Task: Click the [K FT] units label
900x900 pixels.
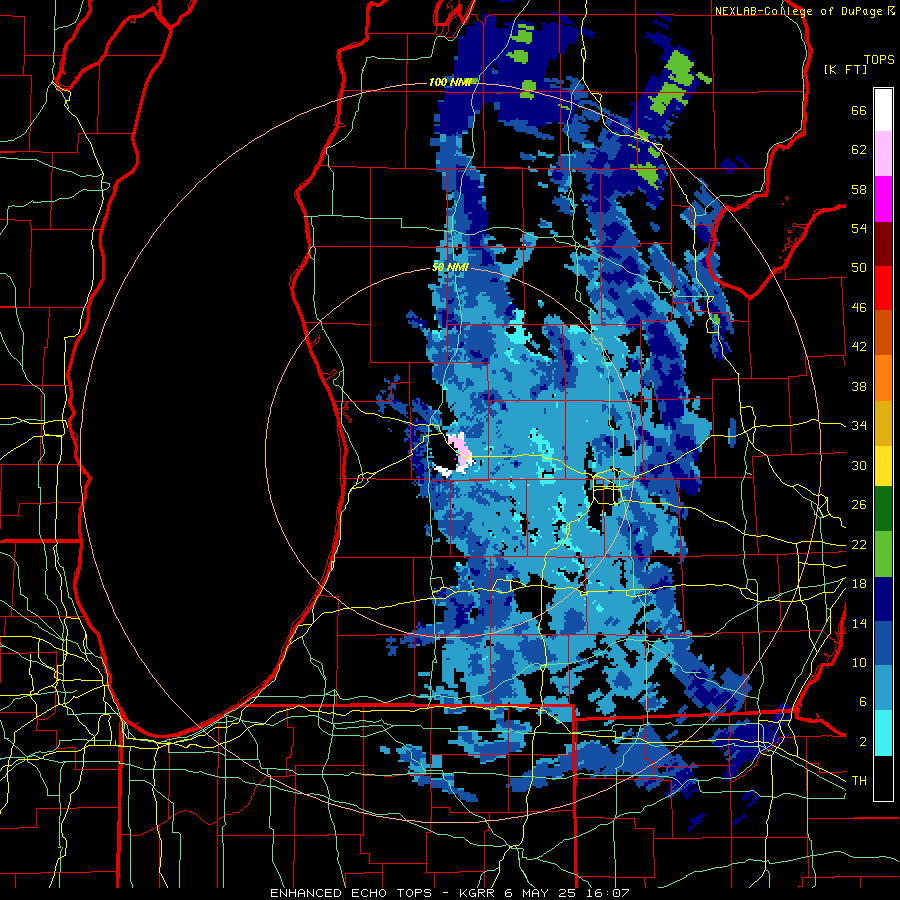Action: [x=845, y=69]
